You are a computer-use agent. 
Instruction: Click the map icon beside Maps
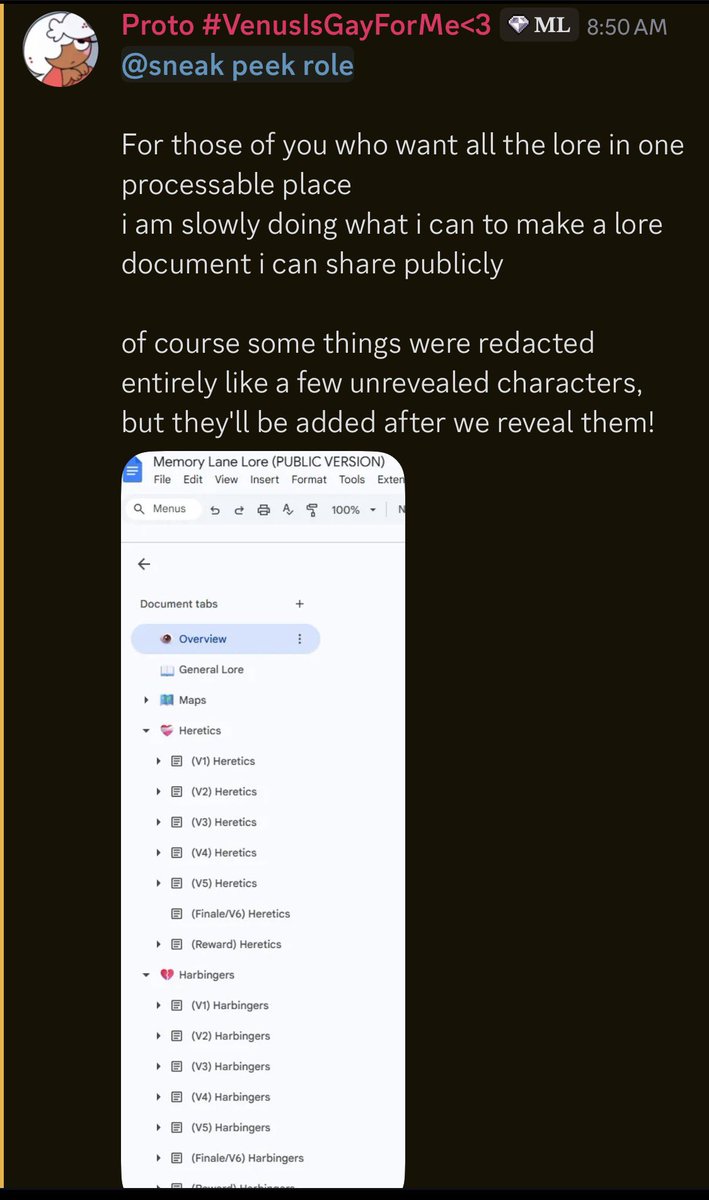pos(167,700)
